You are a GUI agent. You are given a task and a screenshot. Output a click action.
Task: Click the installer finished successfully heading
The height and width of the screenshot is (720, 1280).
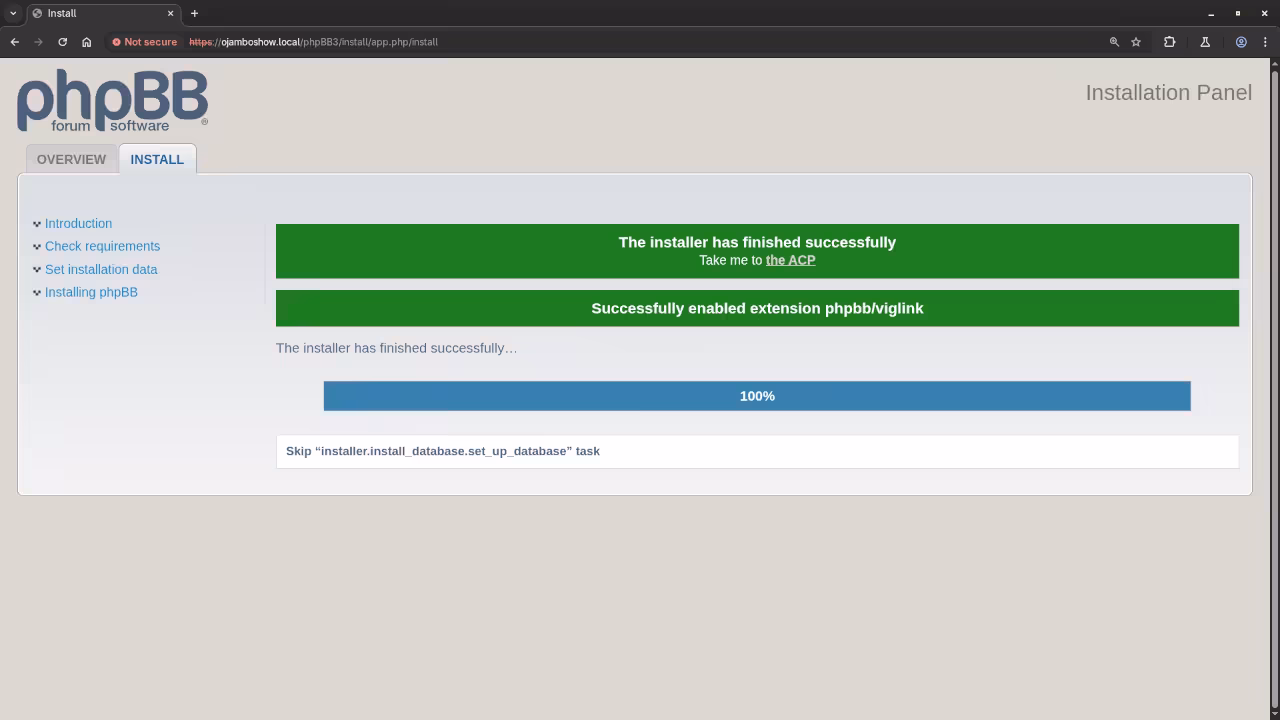[x=757, y=242]
